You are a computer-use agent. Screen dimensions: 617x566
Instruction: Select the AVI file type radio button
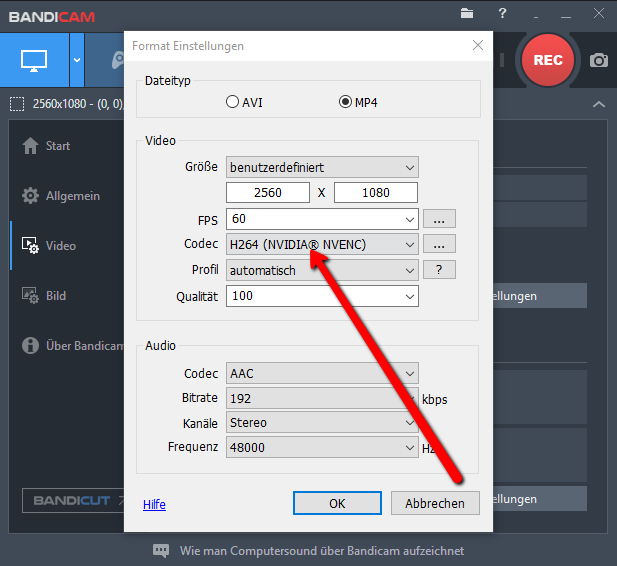pos(233,102)
